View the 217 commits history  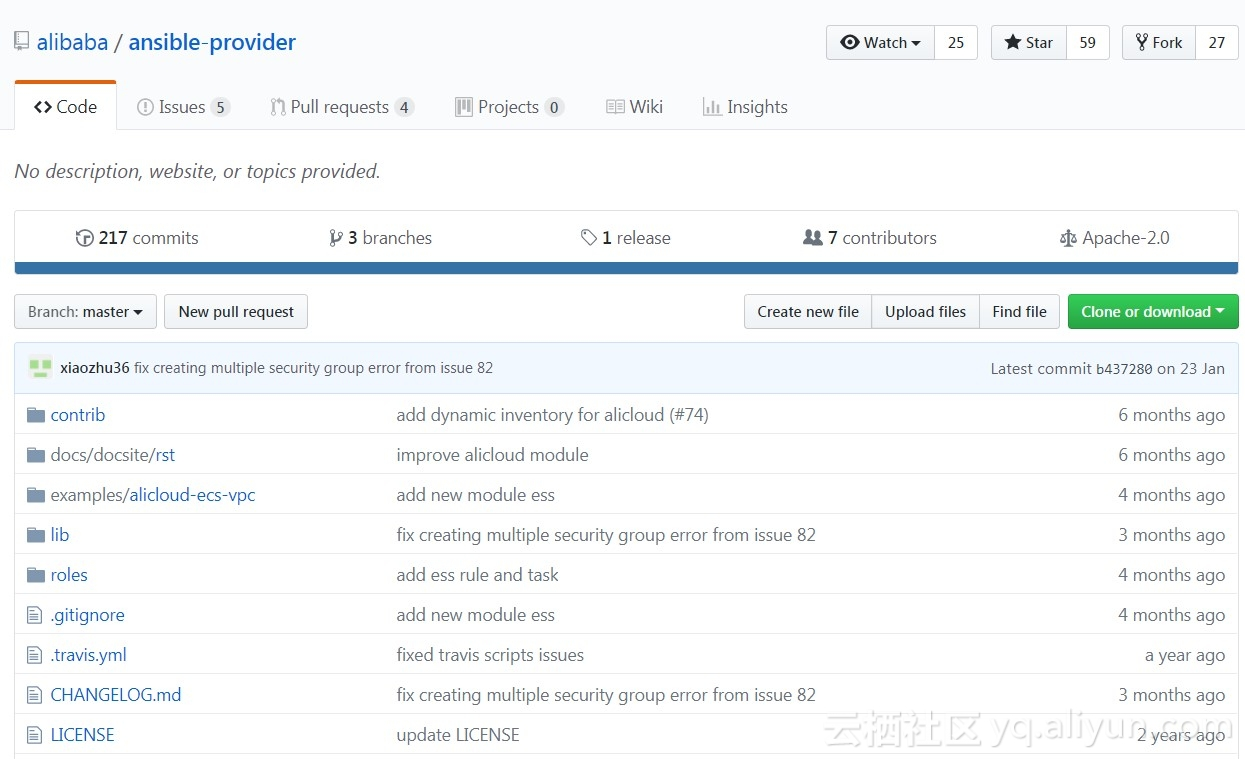point(137,238)
